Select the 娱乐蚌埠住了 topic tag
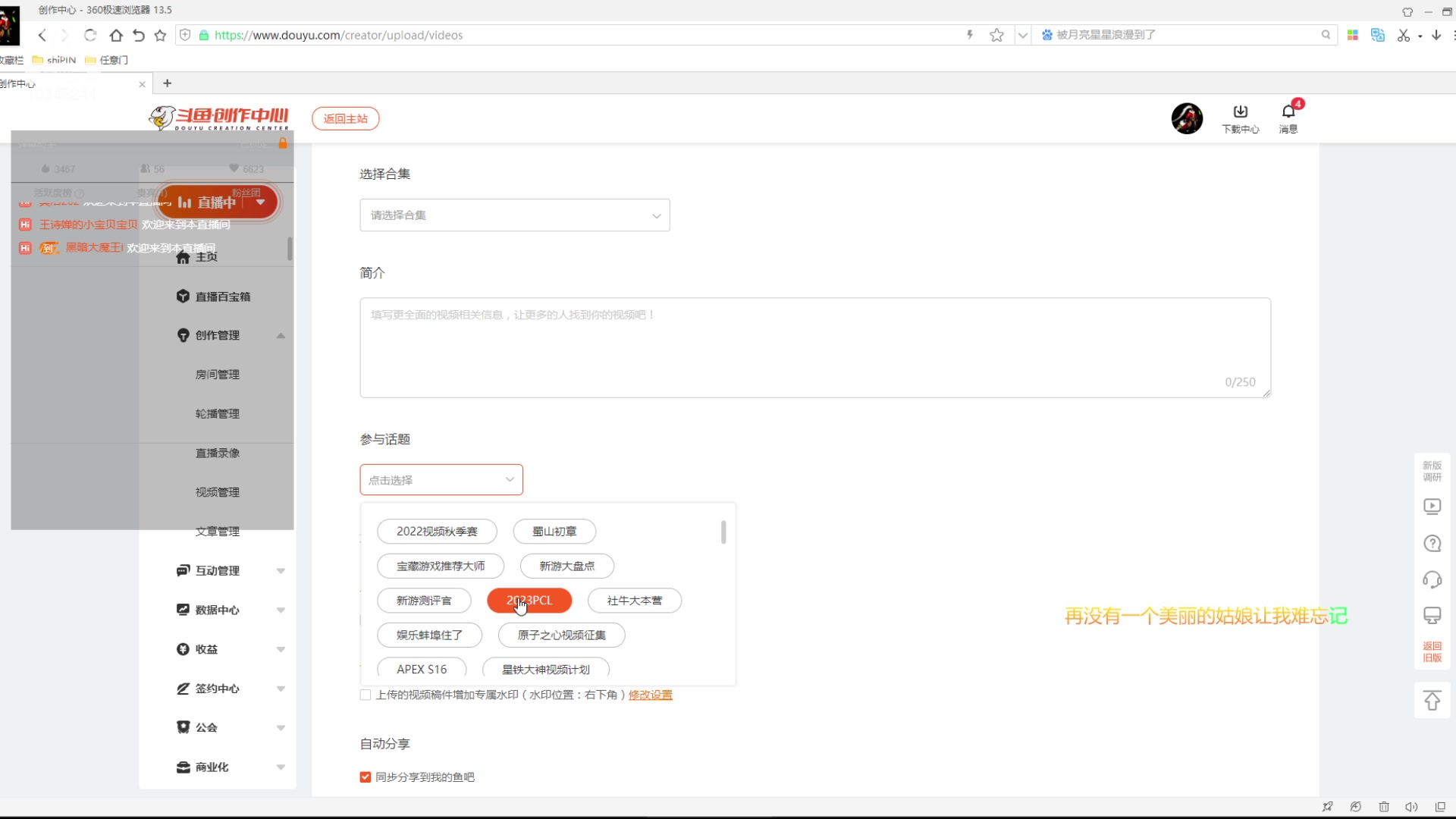 (x=430, y=635)
